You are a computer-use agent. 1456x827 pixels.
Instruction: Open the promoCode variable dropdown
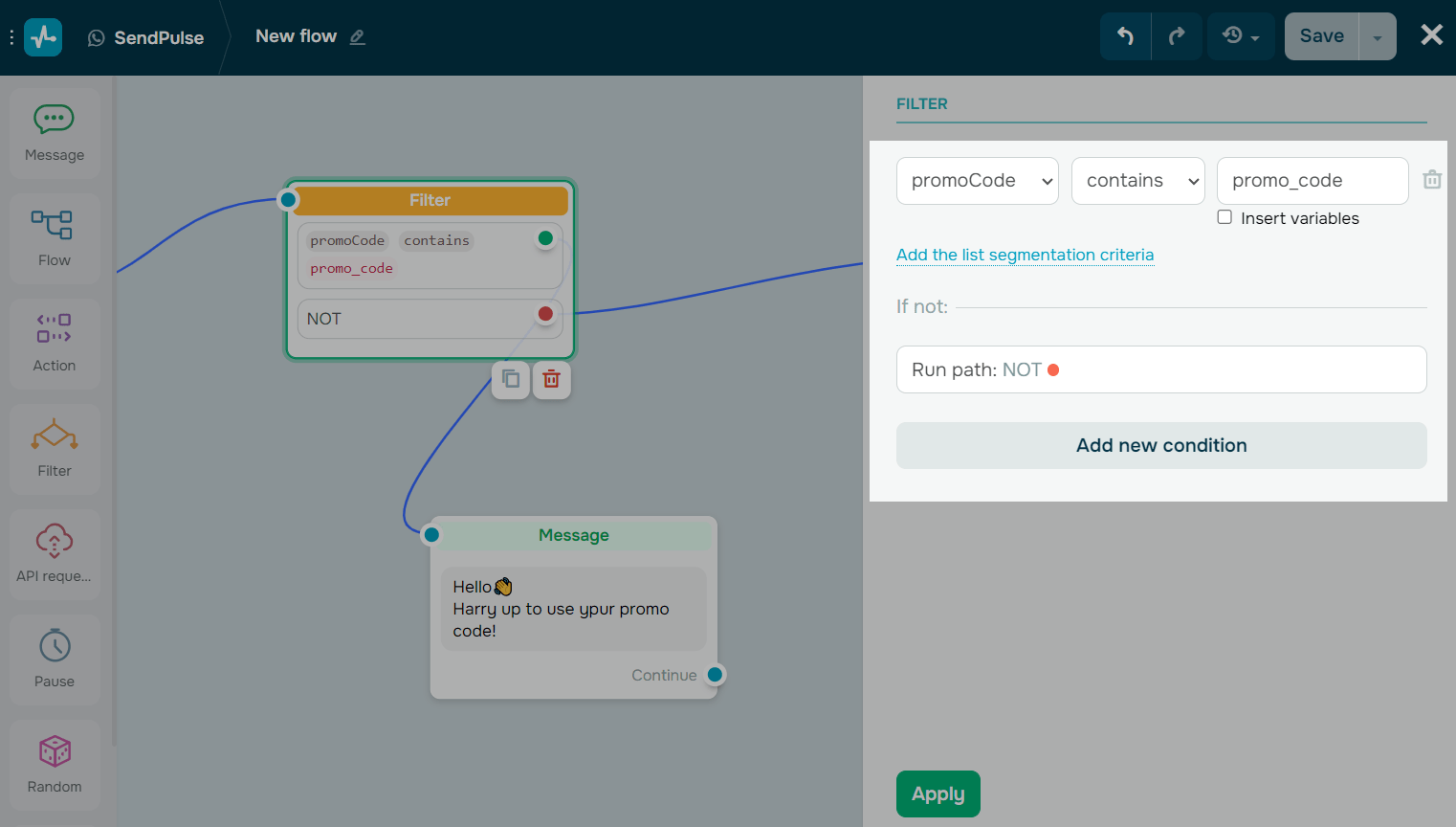(x=977, y=180)
